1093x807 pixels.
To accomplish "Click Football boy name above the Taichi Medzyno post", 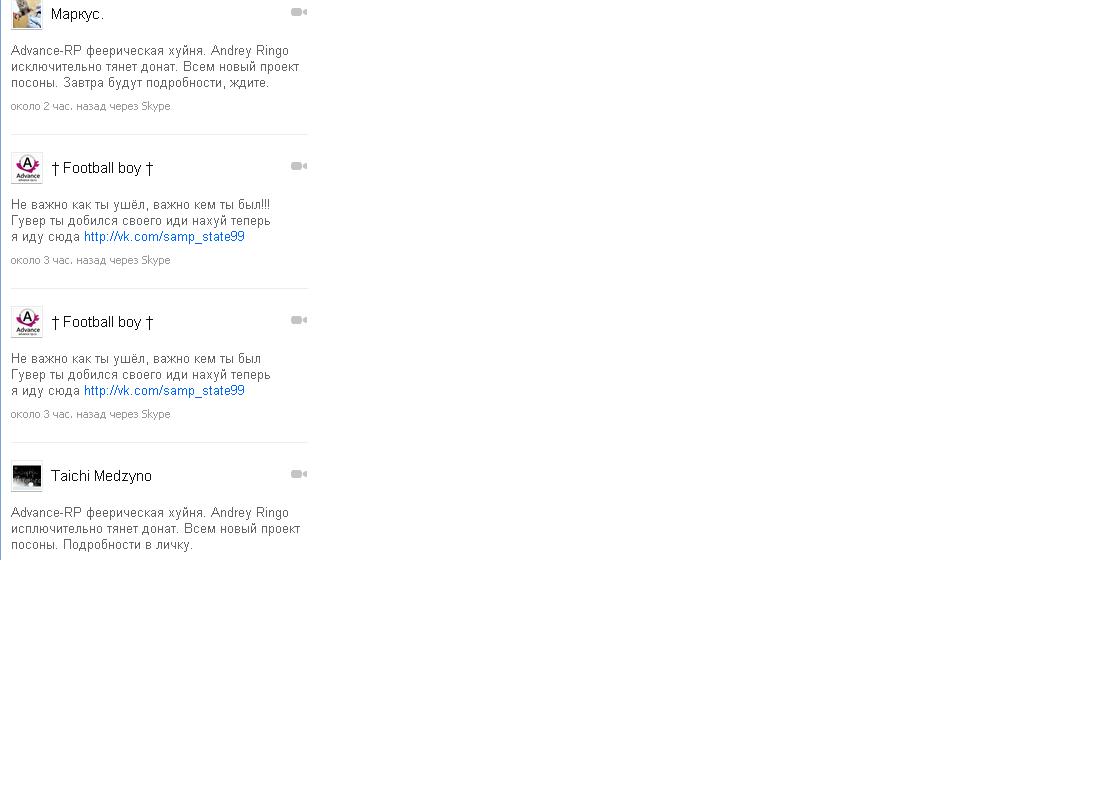I will (102, 322).
